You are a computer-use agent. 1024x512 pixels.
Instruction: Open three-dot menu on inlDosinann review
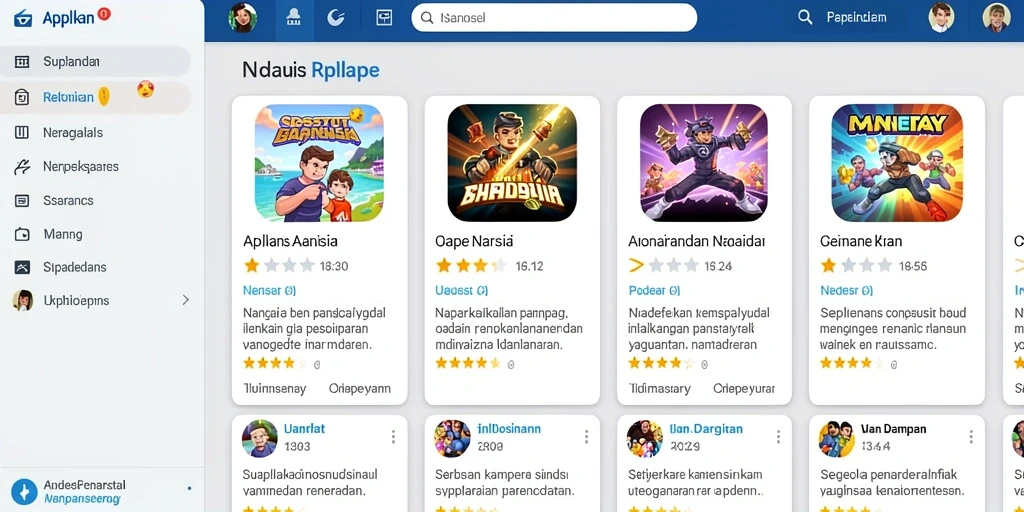click(x=586, y=437)
